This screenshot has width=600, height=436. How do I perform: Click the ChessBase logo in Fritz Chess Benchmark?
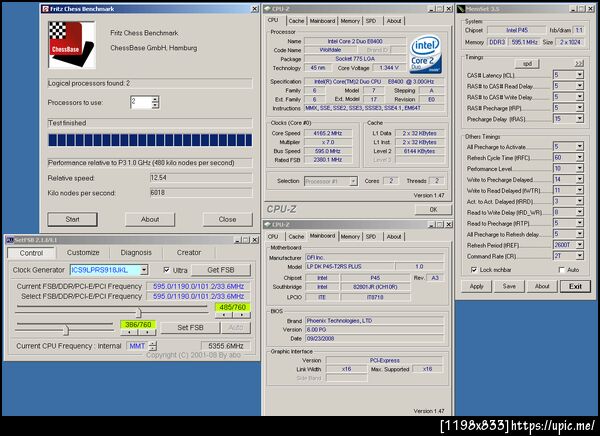tap(72, 44)
